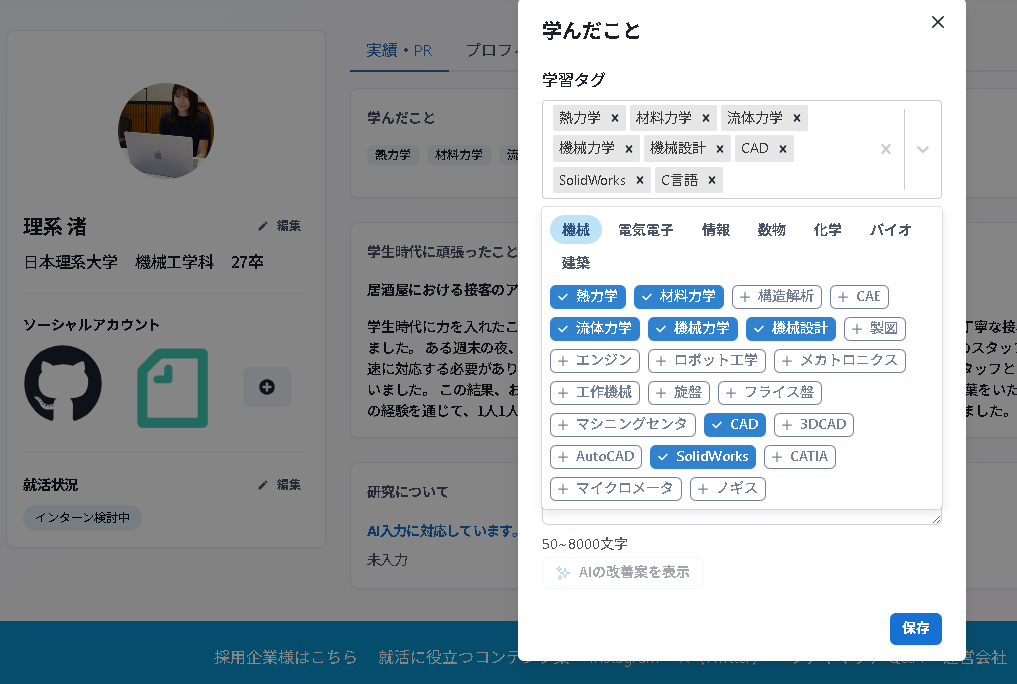This screenshot has width=1017, height=684.
Task: Click the AIの改善案を表示 button
Action: (622, 572)
